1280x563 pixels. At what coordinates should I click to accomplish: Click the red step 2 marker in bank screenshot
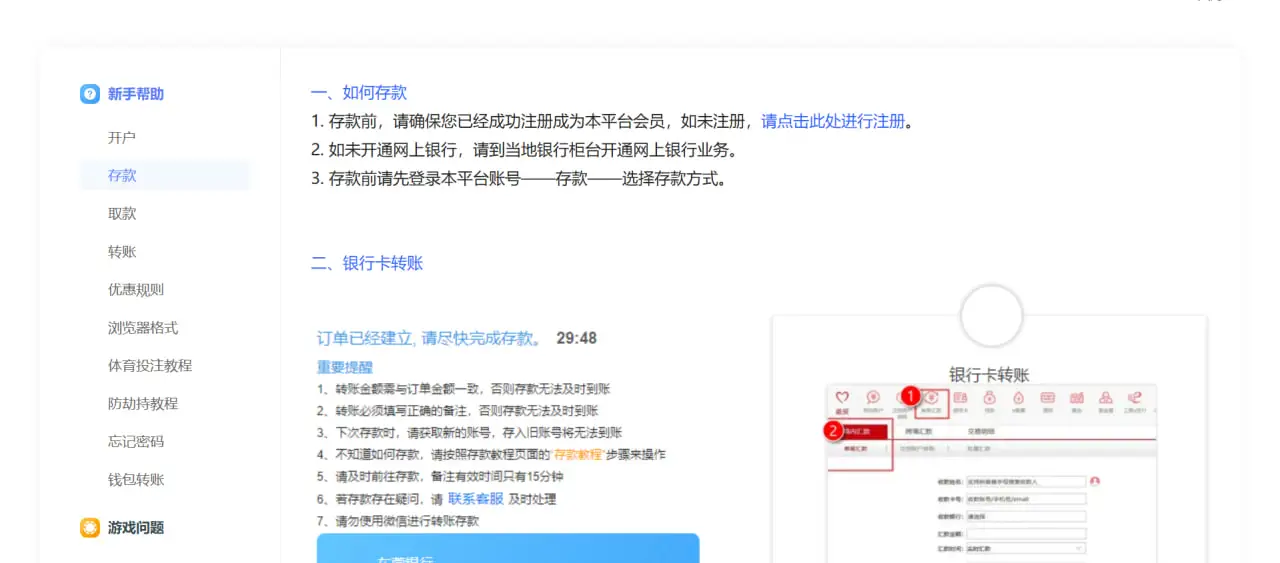pyautogui.click(x=832, y=432)
